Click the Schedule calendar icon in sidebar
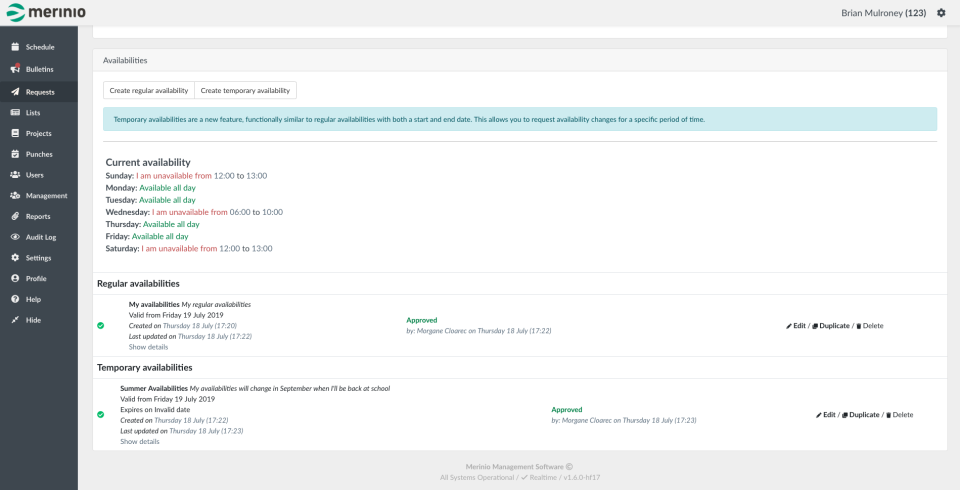This screenshot has height=490, width=960. pyautogui.click(x=15, y=47)
